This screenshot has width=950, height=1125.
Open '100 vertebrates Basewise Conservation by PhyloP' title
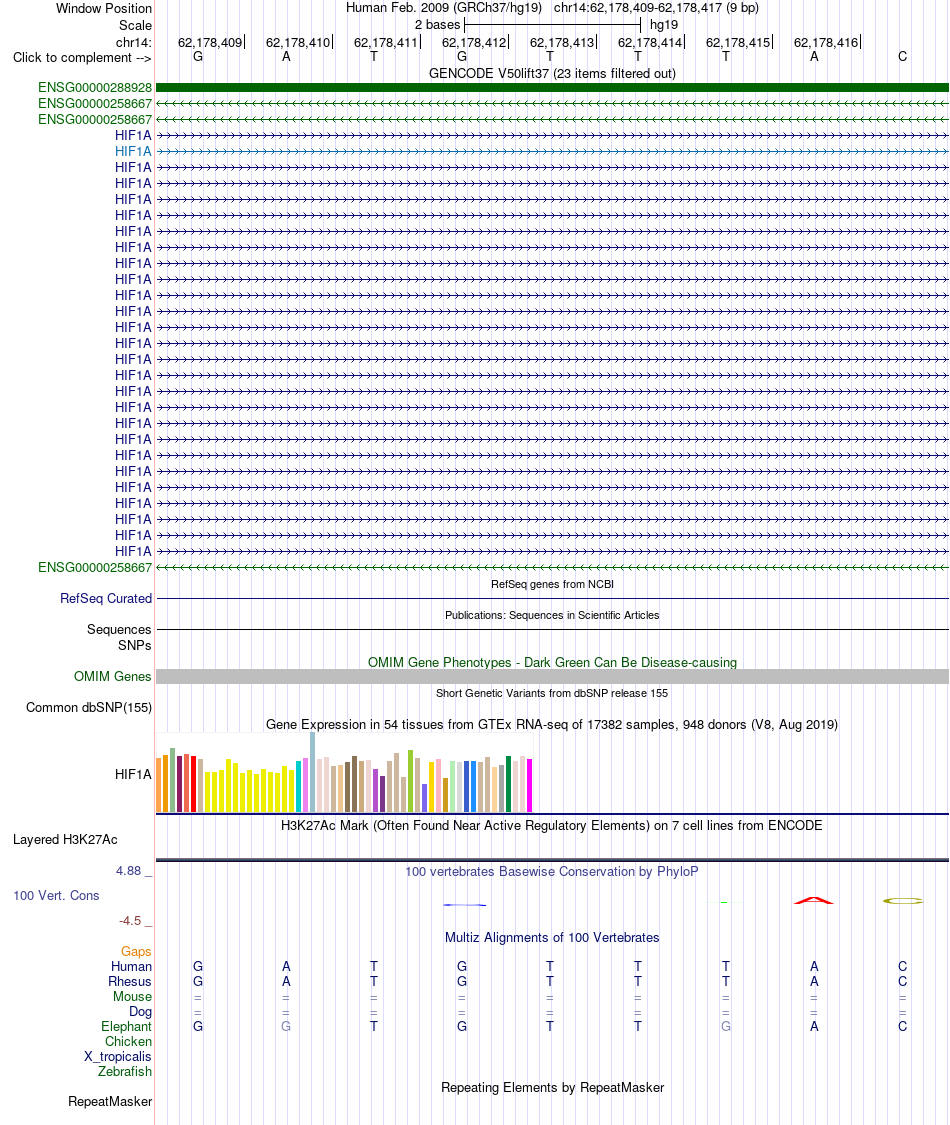[x=552, y=872]
